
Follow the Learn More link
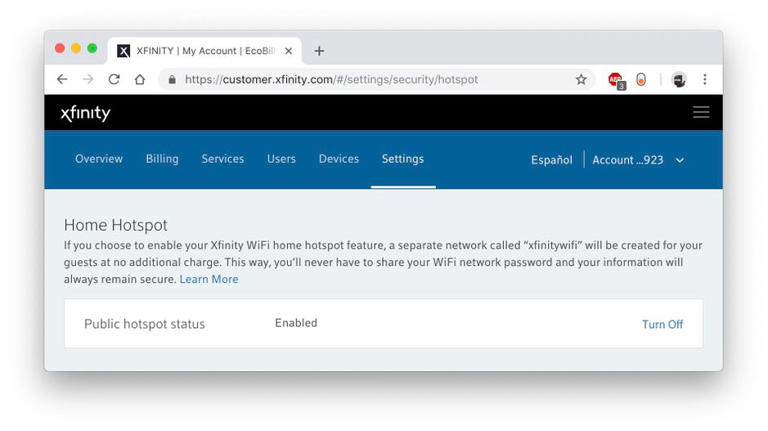tap(209, 279)
